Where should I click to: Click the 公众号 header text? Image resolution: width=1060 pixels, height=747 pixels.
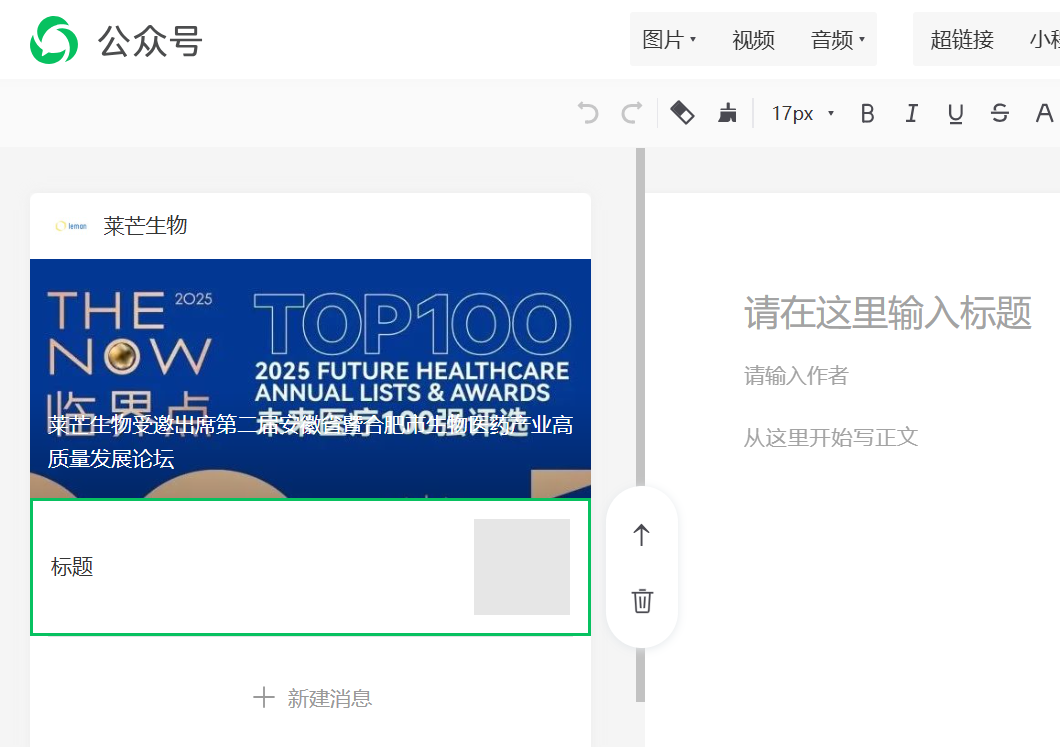[x=150, y=41]
